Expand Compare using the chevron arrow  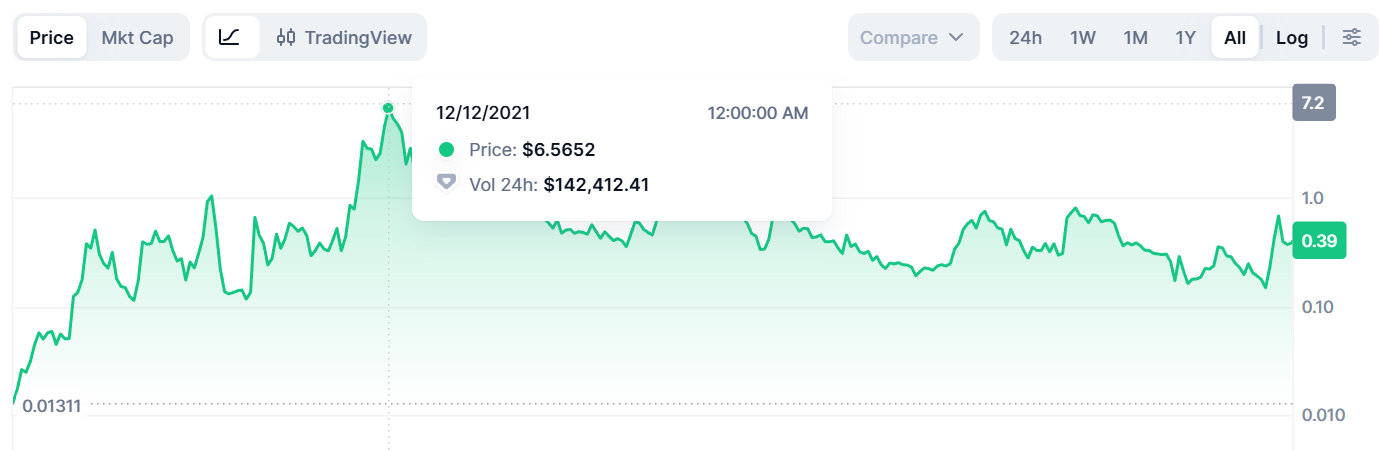pos(956,37)
